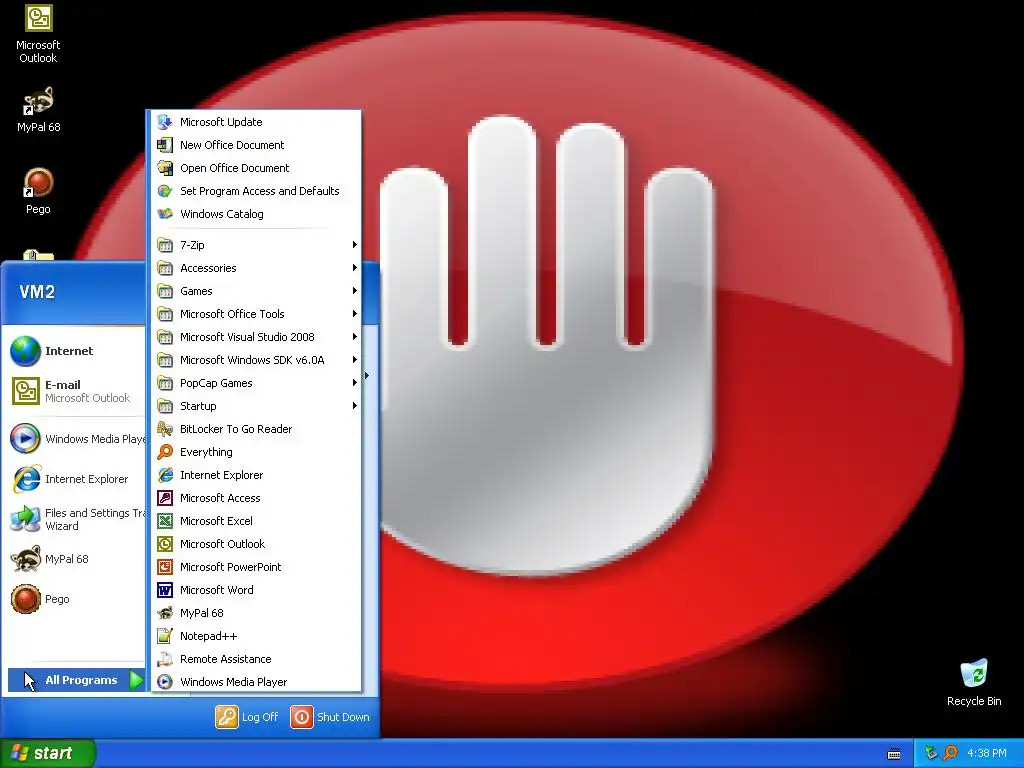The width and height of the screenshot is (1024, 768).
Task: Open Set Program Access and Defaults
Action: pyautogui.click(x=256, y=191)
